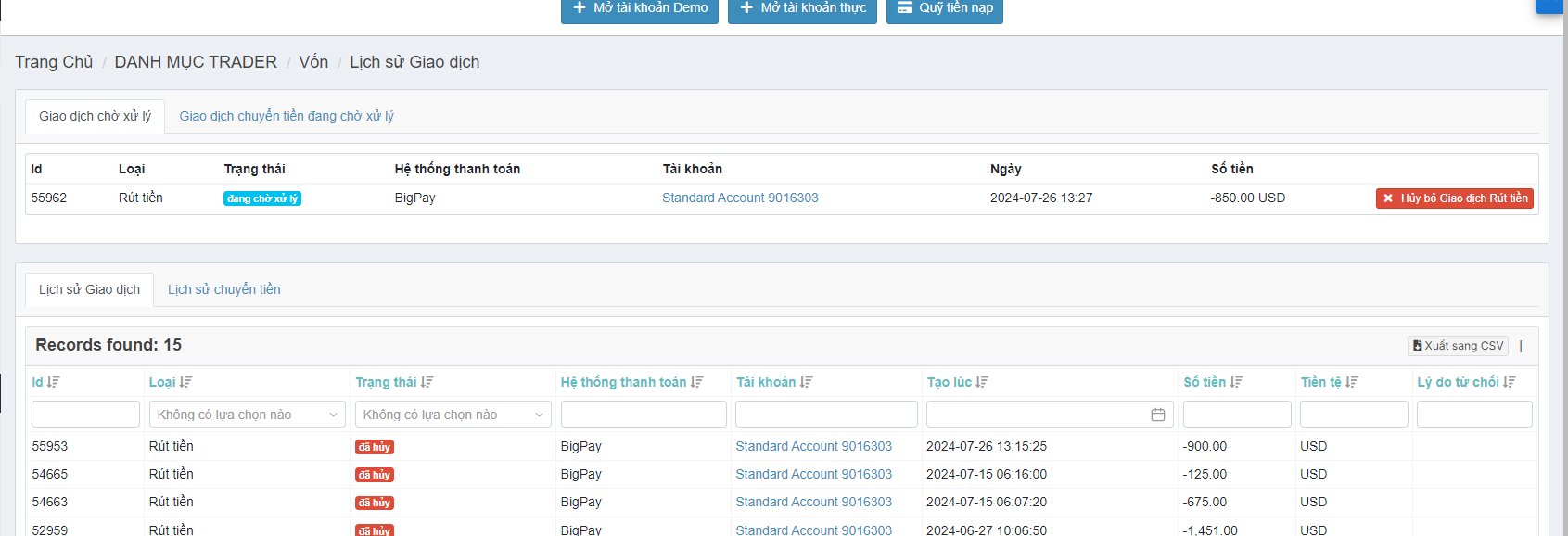Open Standard Account link in row 54663
The height and width of the screenshot is (536, 1568).
(x=813, y=502)
